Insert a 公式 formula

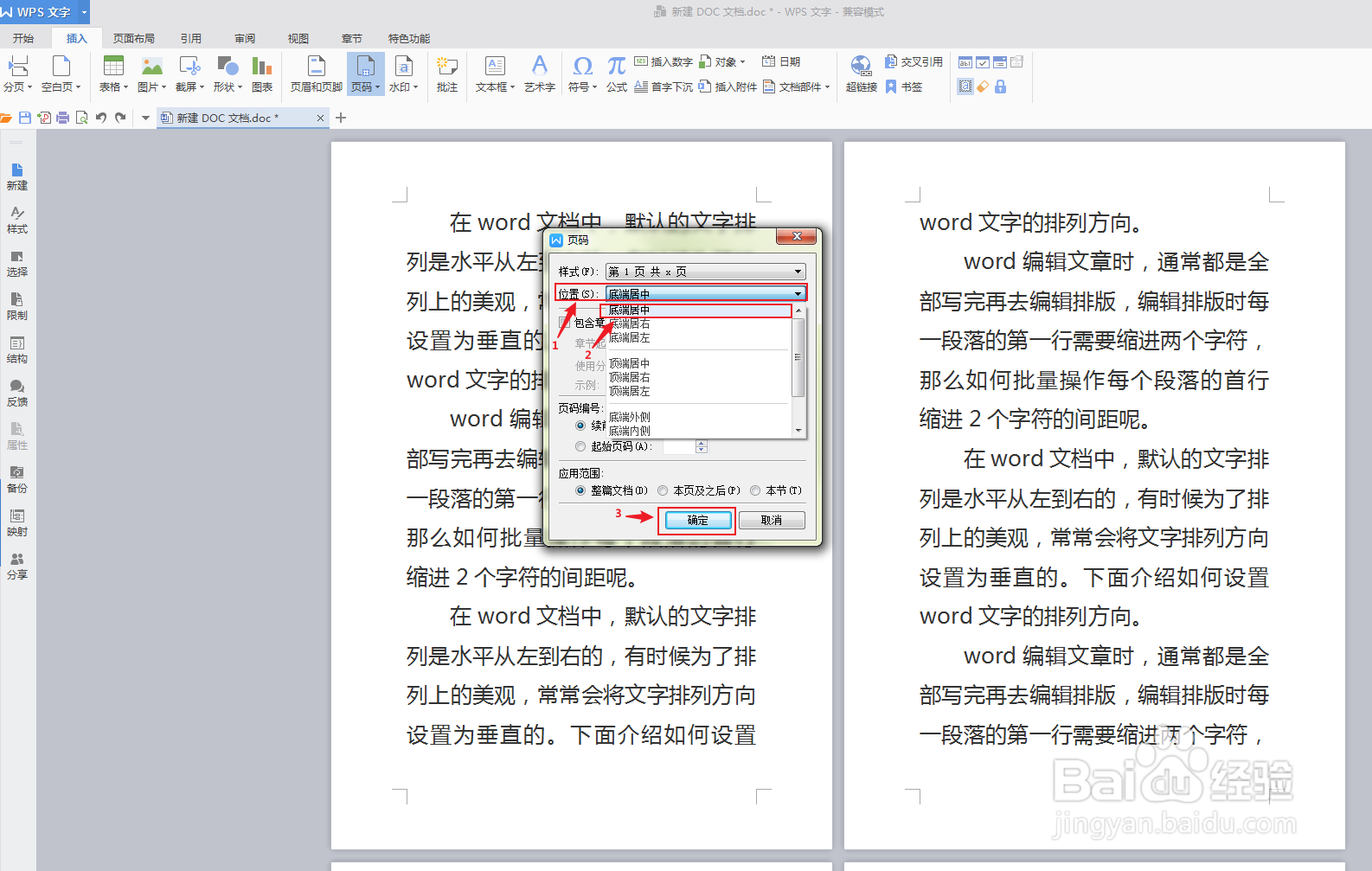click(x=617, y=74)
